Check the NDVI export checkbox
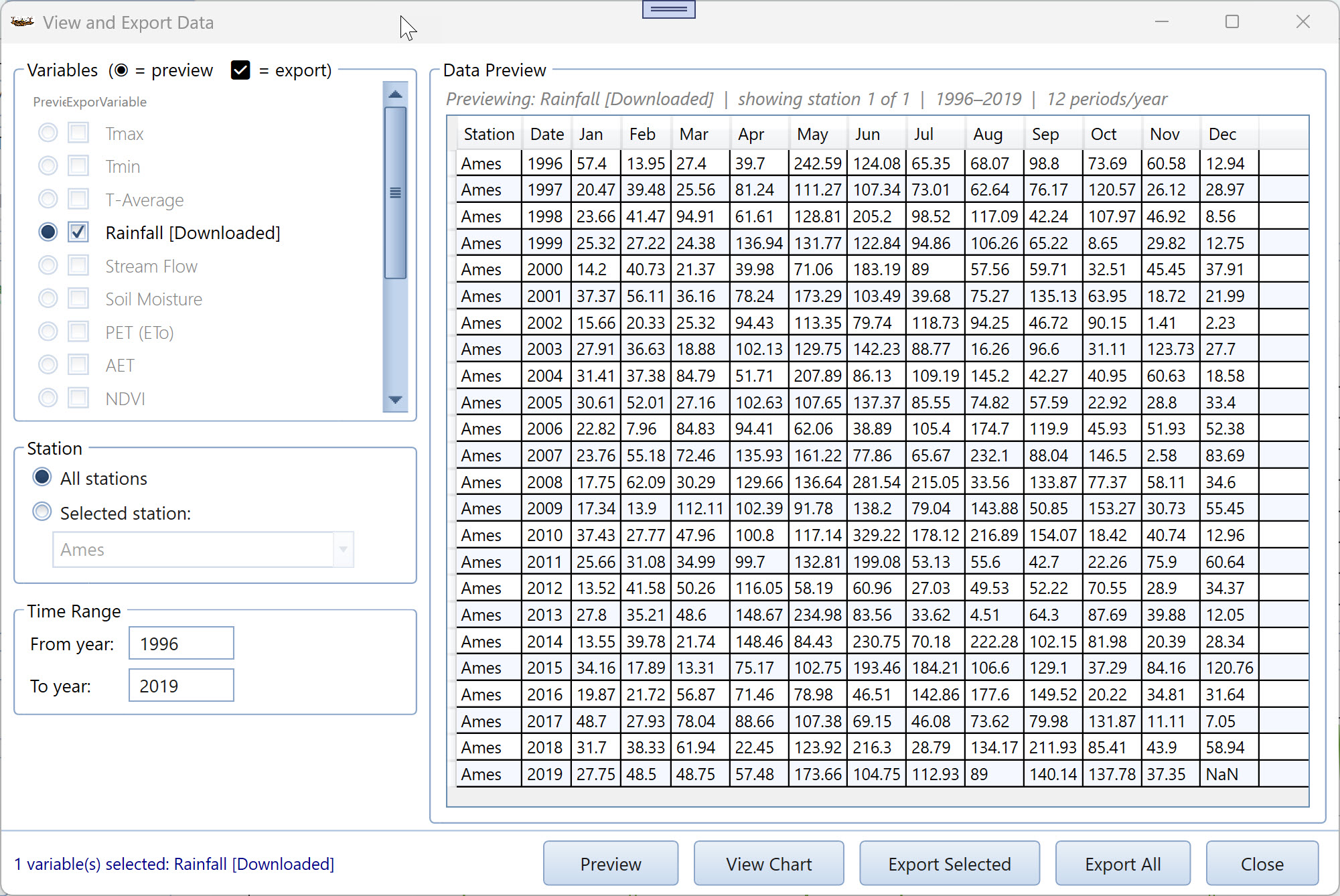 pos(78,398)
